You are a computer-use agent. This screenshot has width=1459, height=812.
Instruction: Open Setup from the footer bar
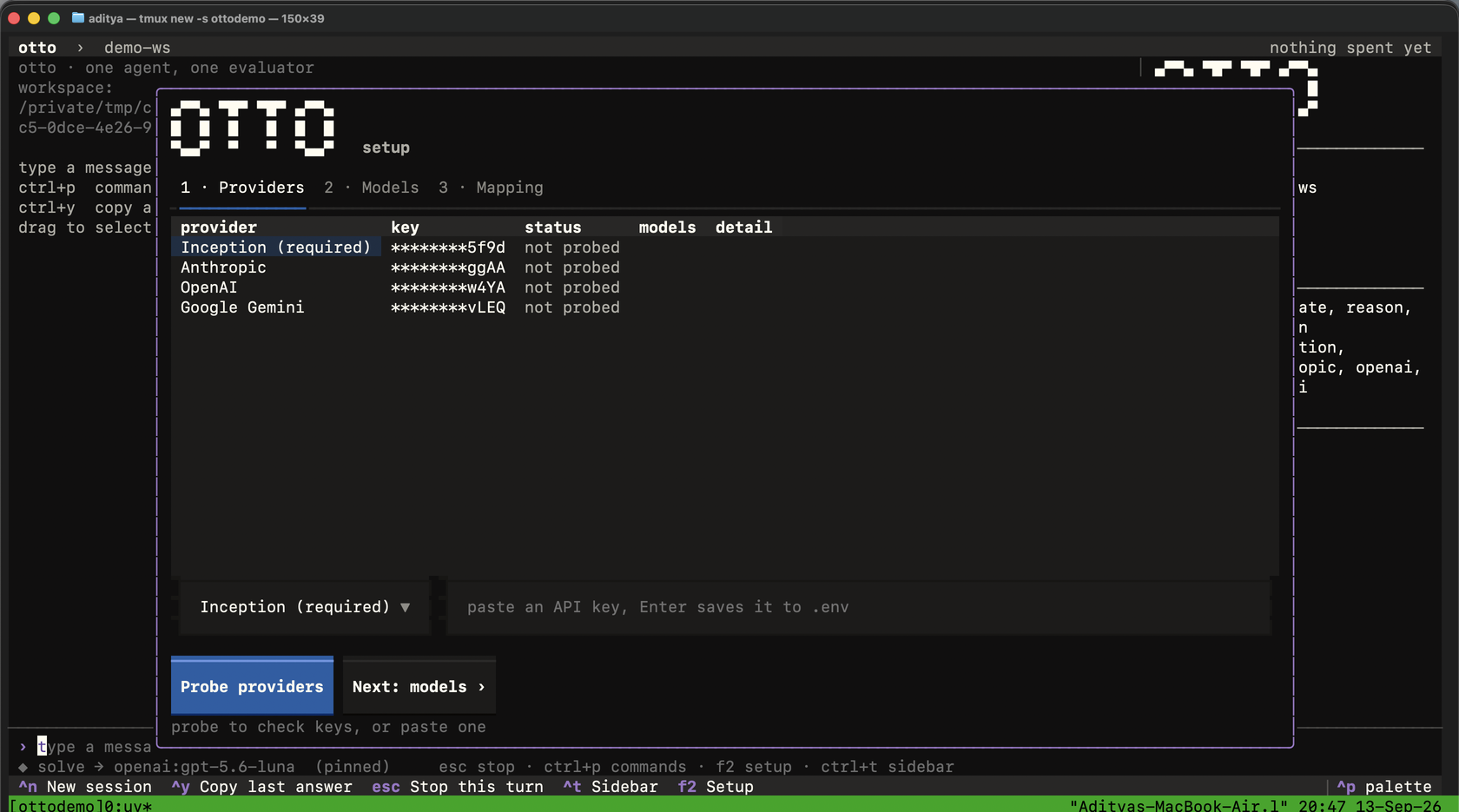(716, 787)
